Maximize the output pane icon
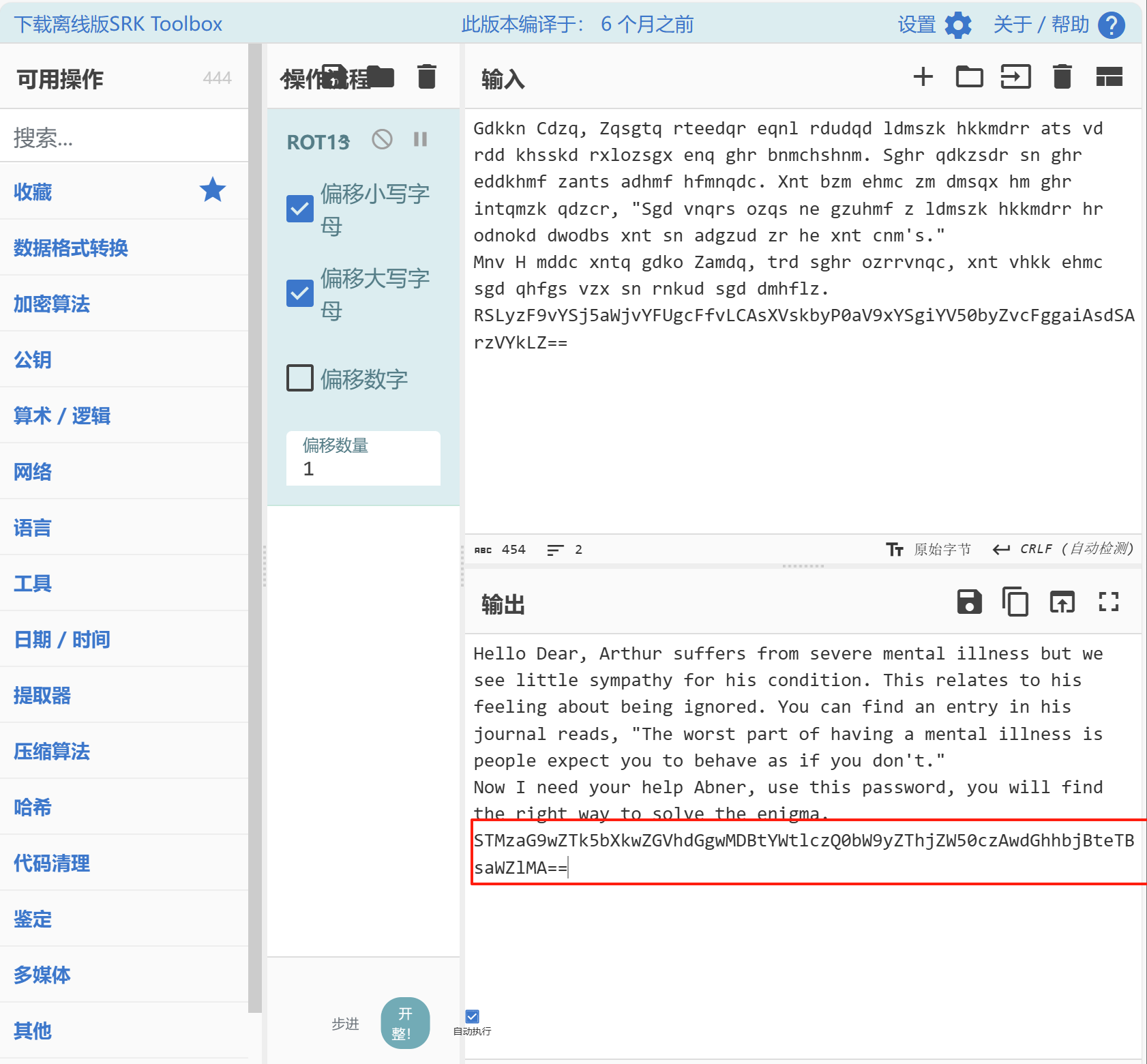The image size is (1147, 1064). tap(1108, 602)
